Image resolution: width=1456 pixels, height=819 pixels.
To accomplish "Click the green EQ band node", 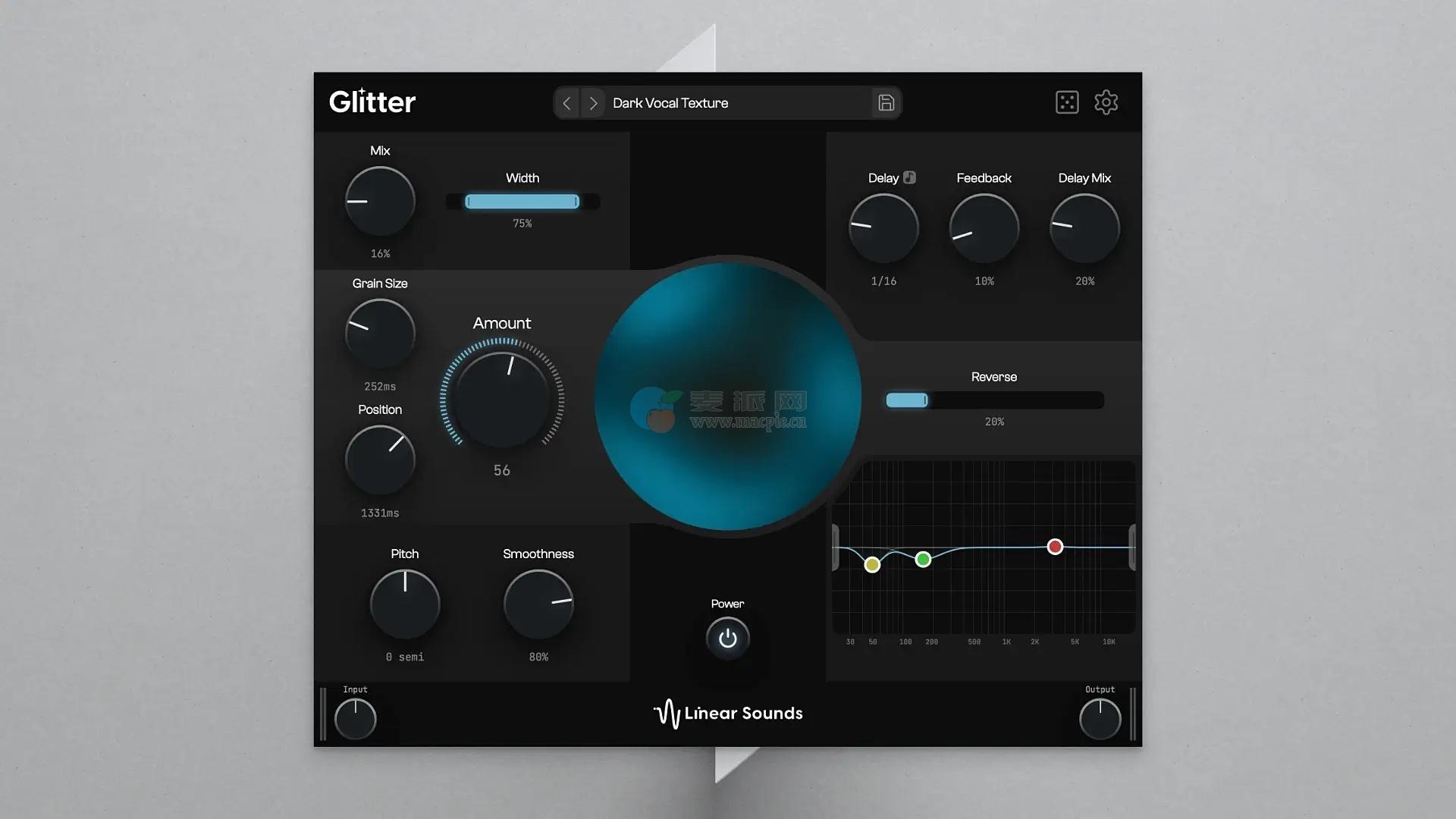I will point(923,560).
